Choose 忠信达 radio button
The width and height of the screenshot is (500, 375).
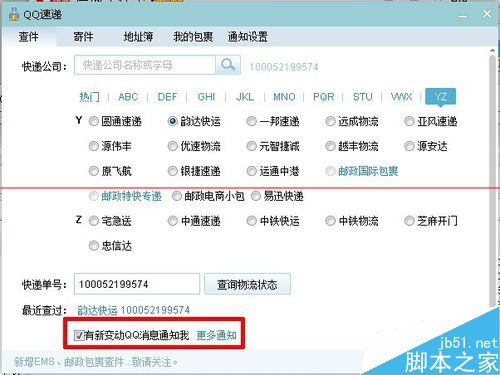[94, 246]
